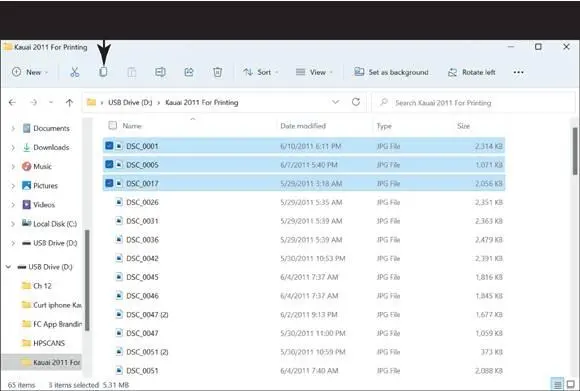Go up one folder level arrow
Viewport: 580px width, 391px height.
coord(69,102)
